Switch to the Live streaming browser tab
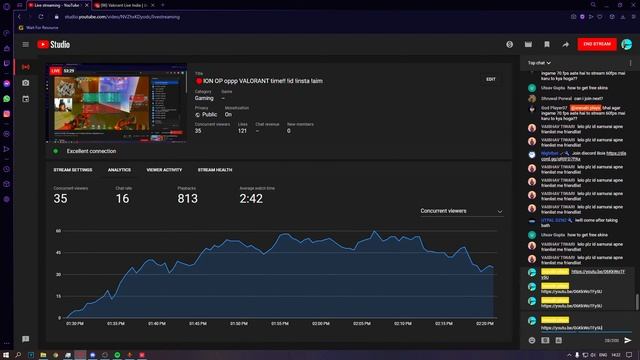This screenshot has width=640, height=360. coord(57,5)
